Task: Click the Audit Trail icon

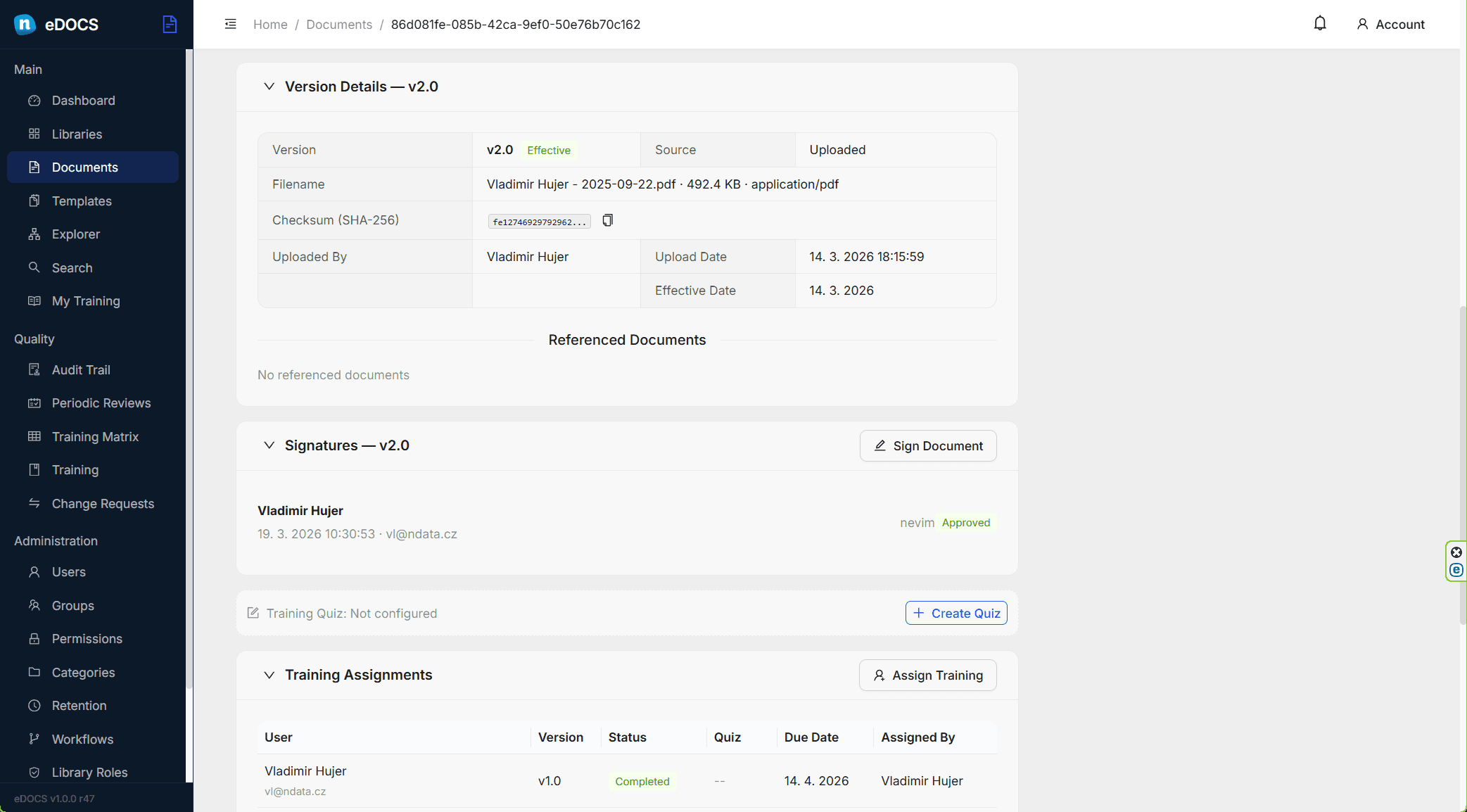Action: (34, 369)
